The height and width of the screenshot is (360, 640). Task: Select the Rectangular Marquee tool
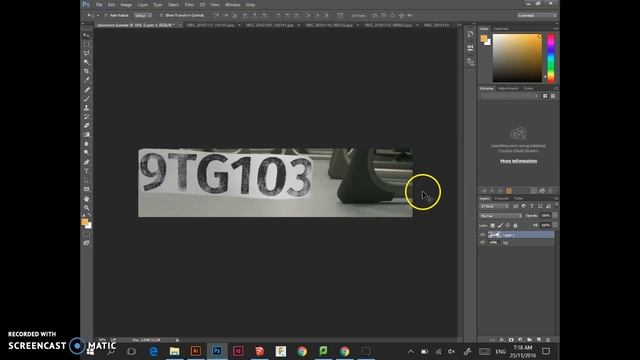pos(87,44)
